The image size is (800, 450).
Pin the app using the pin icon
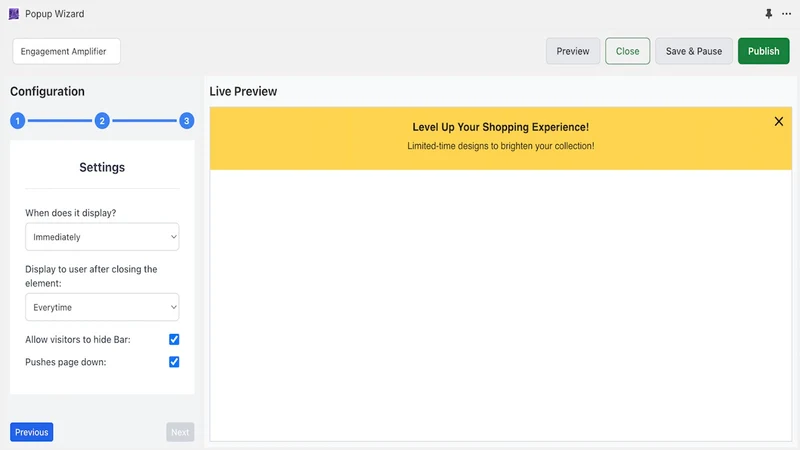pyautogui.click(x=768, y=14)
